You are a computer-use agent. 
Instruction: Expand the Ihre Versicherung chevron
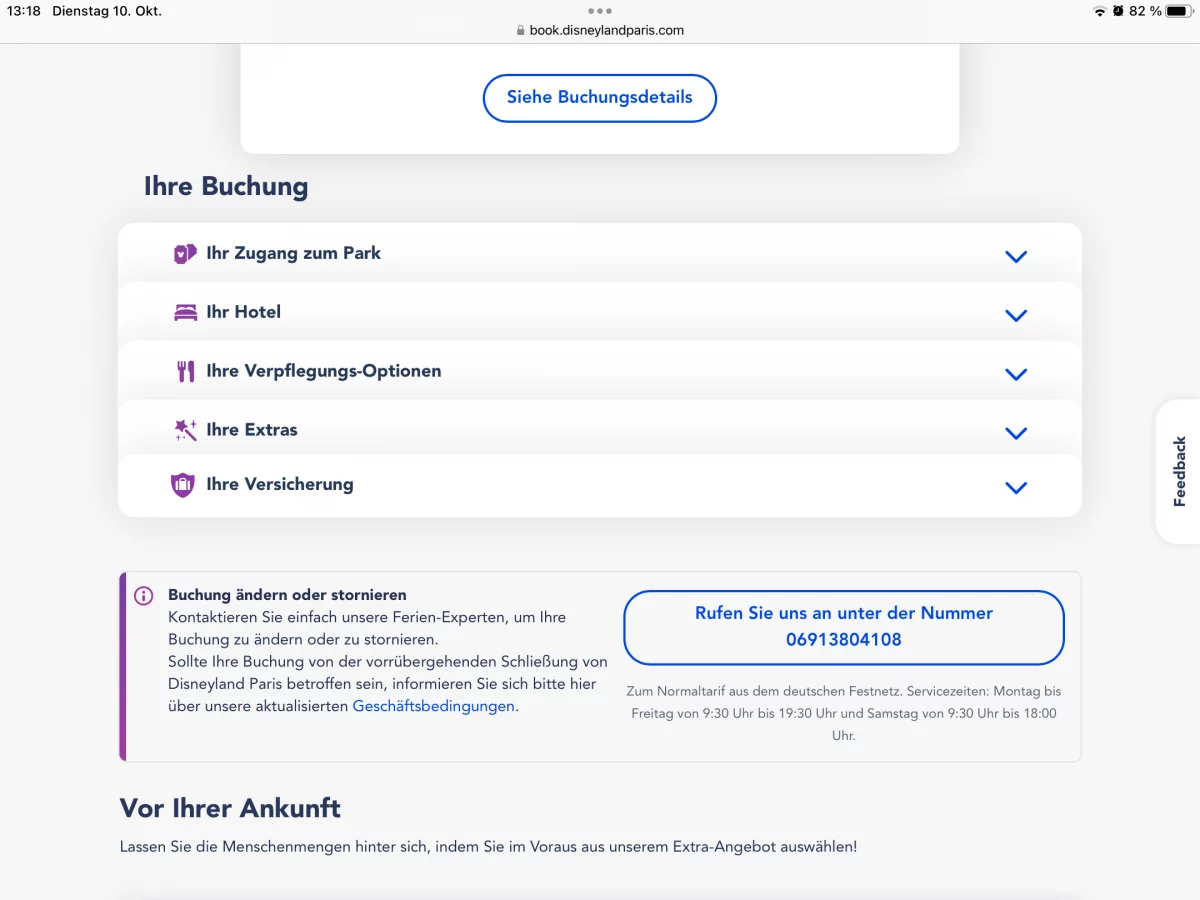click(1016, 488)
